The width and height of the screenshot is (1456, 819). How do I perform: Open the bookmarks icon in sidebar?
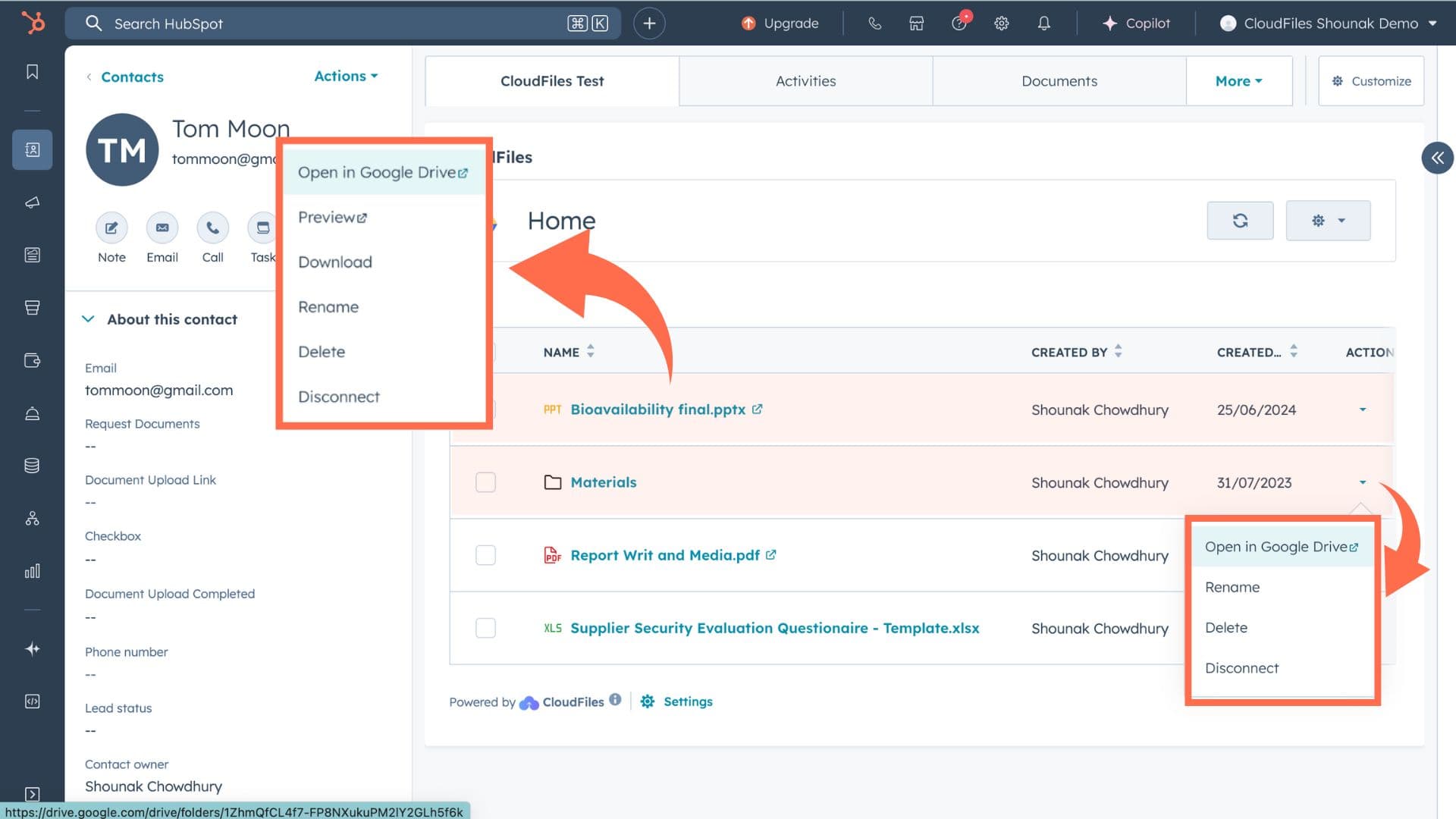click(32, 72)
